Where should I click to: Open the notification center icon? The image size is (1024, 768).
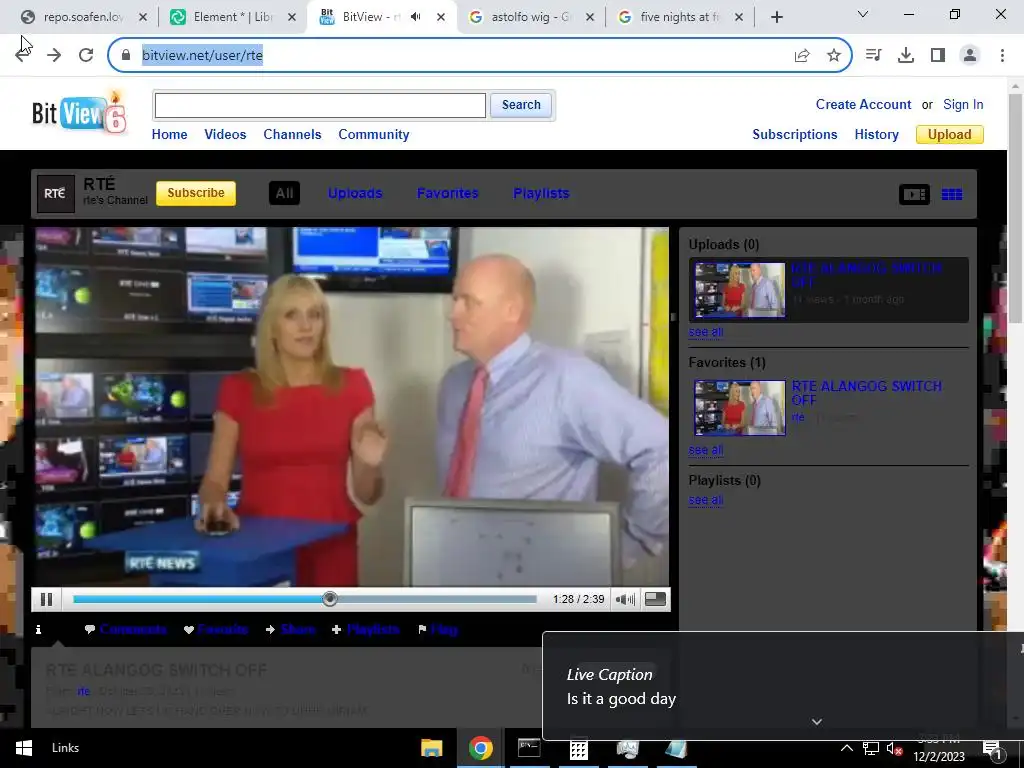(x=991, y=749)
